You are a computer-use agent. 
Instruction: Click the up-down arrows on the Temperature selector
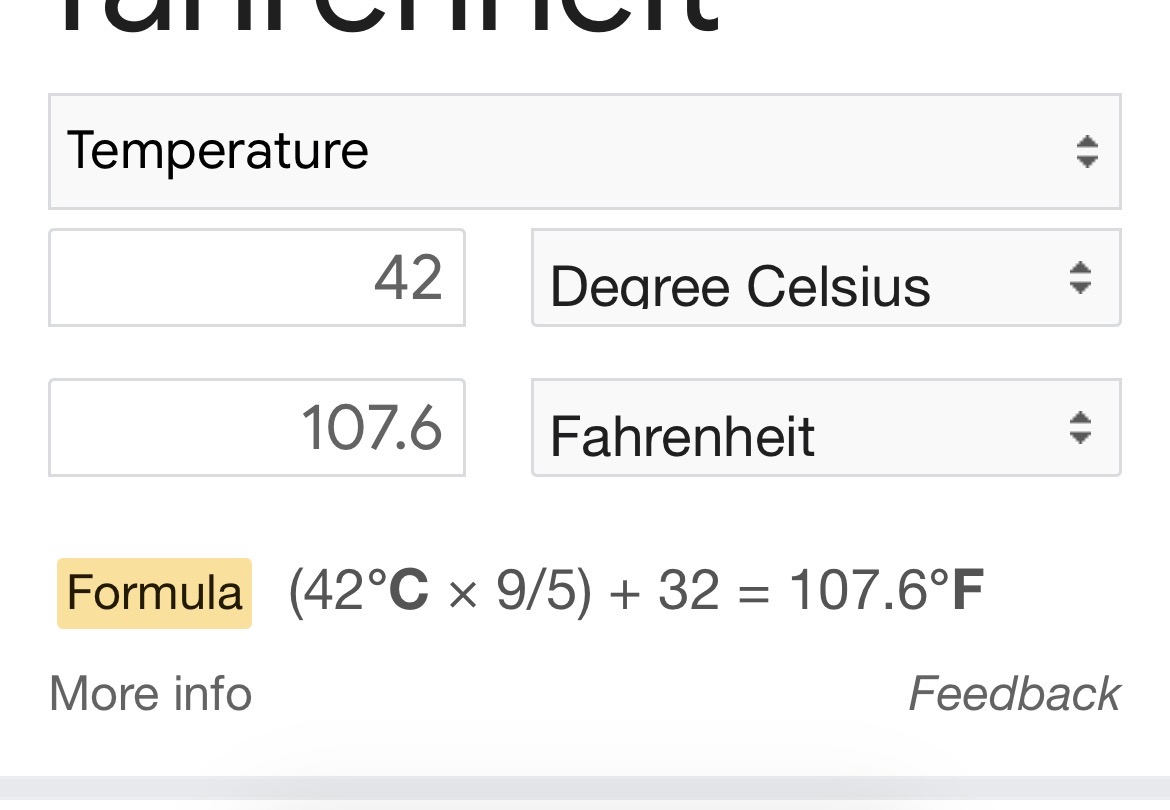1087,152
